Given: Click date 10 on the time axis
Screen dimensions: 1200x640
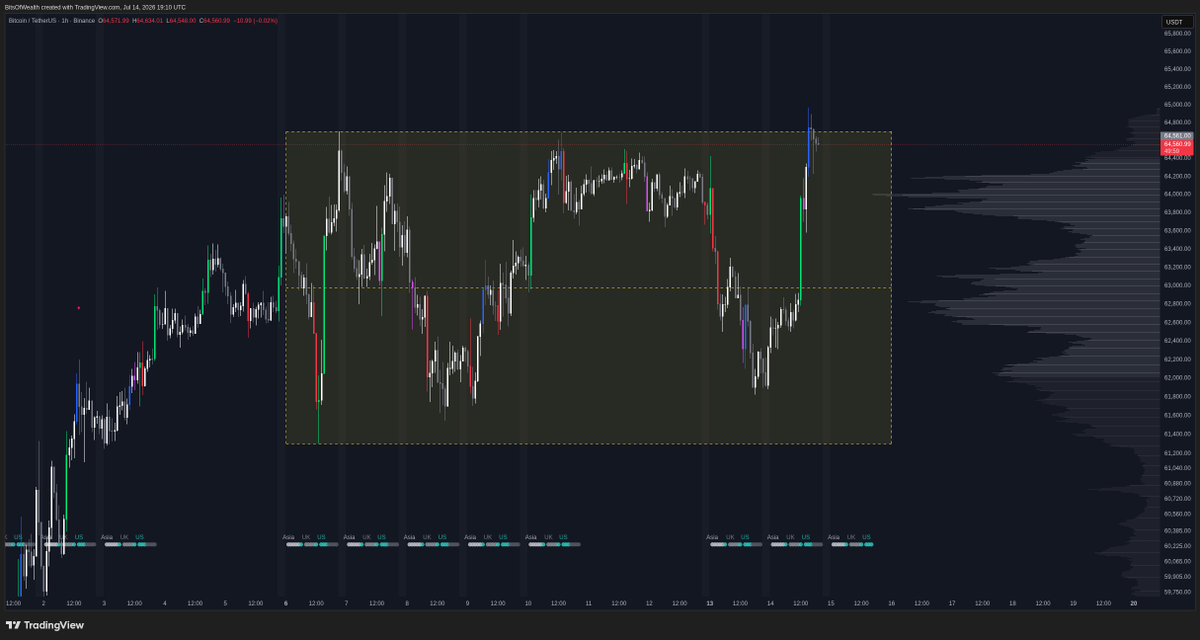Looking at the screenshot, I should (x=528, y=604).
